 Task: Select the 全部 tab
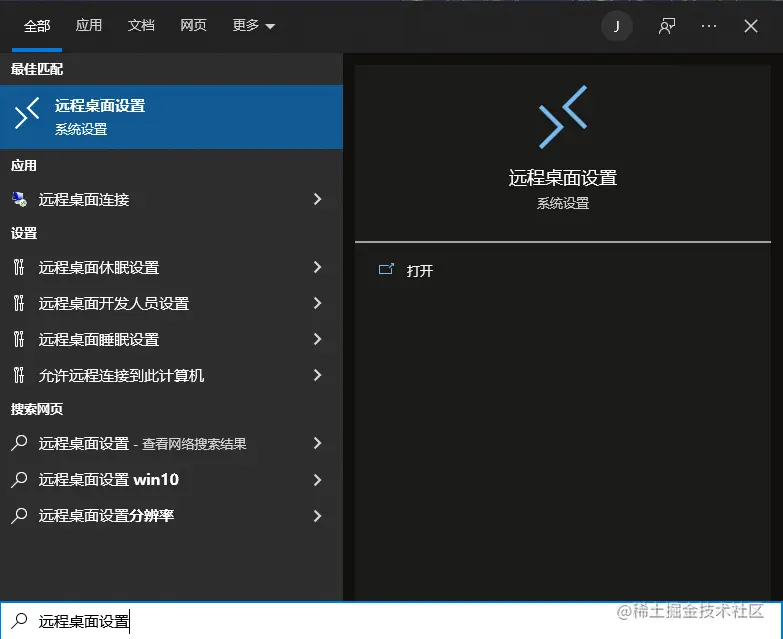37,26
